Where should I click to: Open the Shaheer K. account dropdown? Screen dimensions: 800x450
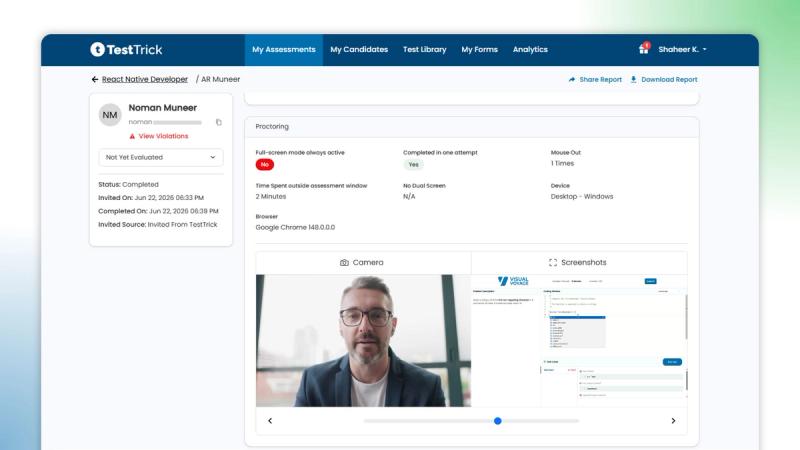click(x=682, y=49)
